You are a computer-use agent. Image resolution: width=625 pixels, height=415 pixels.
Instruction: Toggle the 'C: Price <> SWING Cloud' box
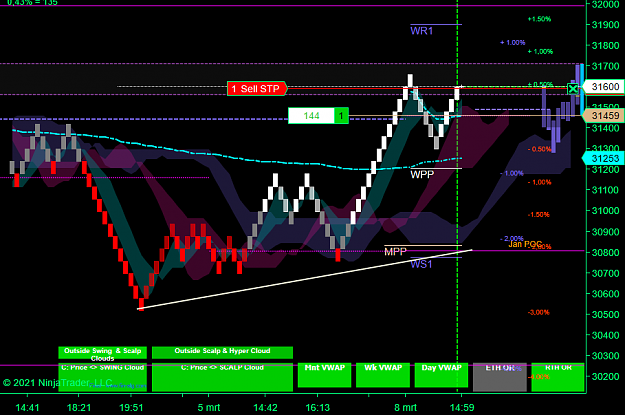[102, 377]
